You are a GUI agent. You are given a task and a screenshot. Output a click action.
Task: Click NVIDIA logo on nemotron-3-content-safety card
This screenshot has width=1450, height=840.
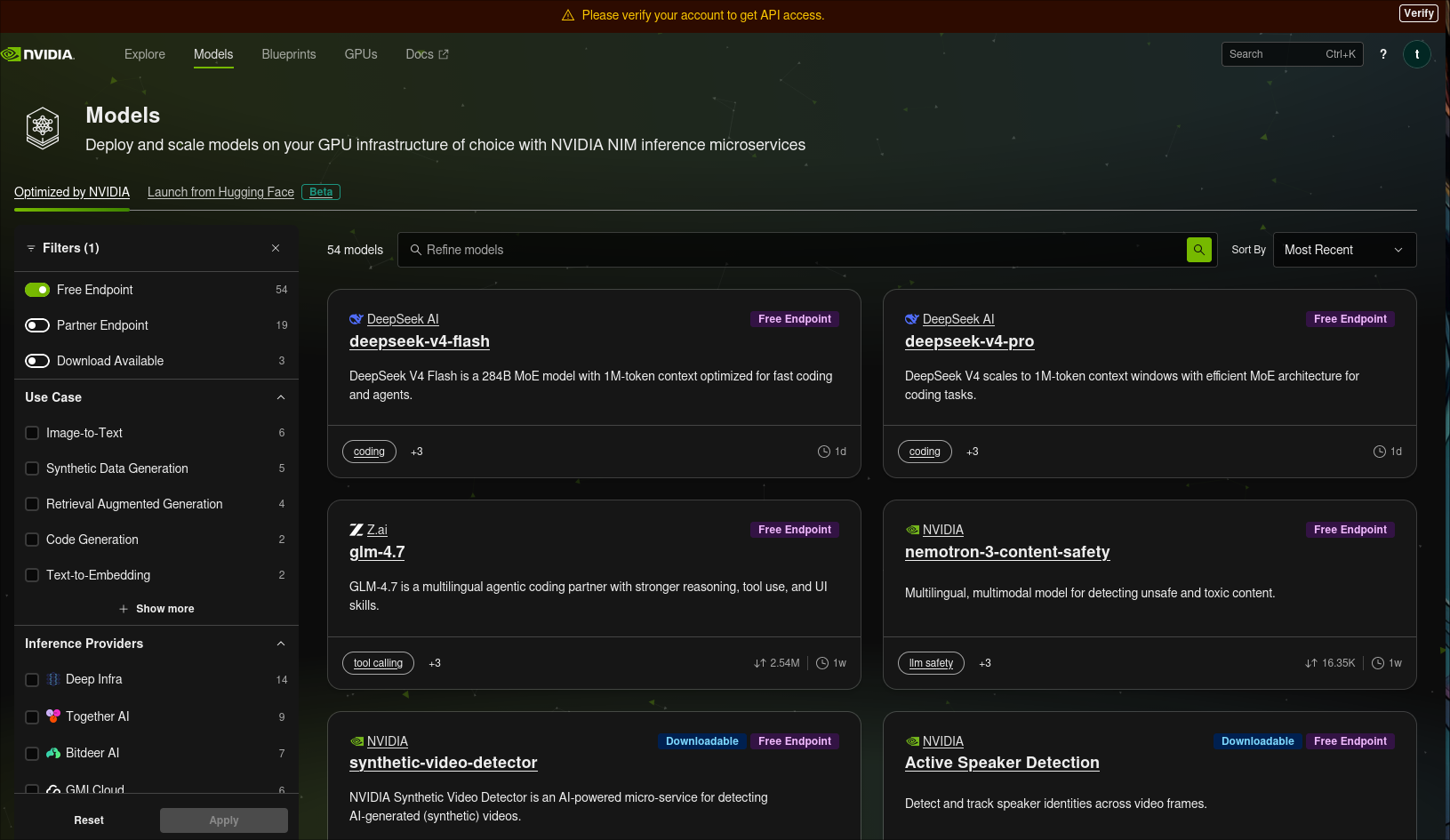coord(912,530)
